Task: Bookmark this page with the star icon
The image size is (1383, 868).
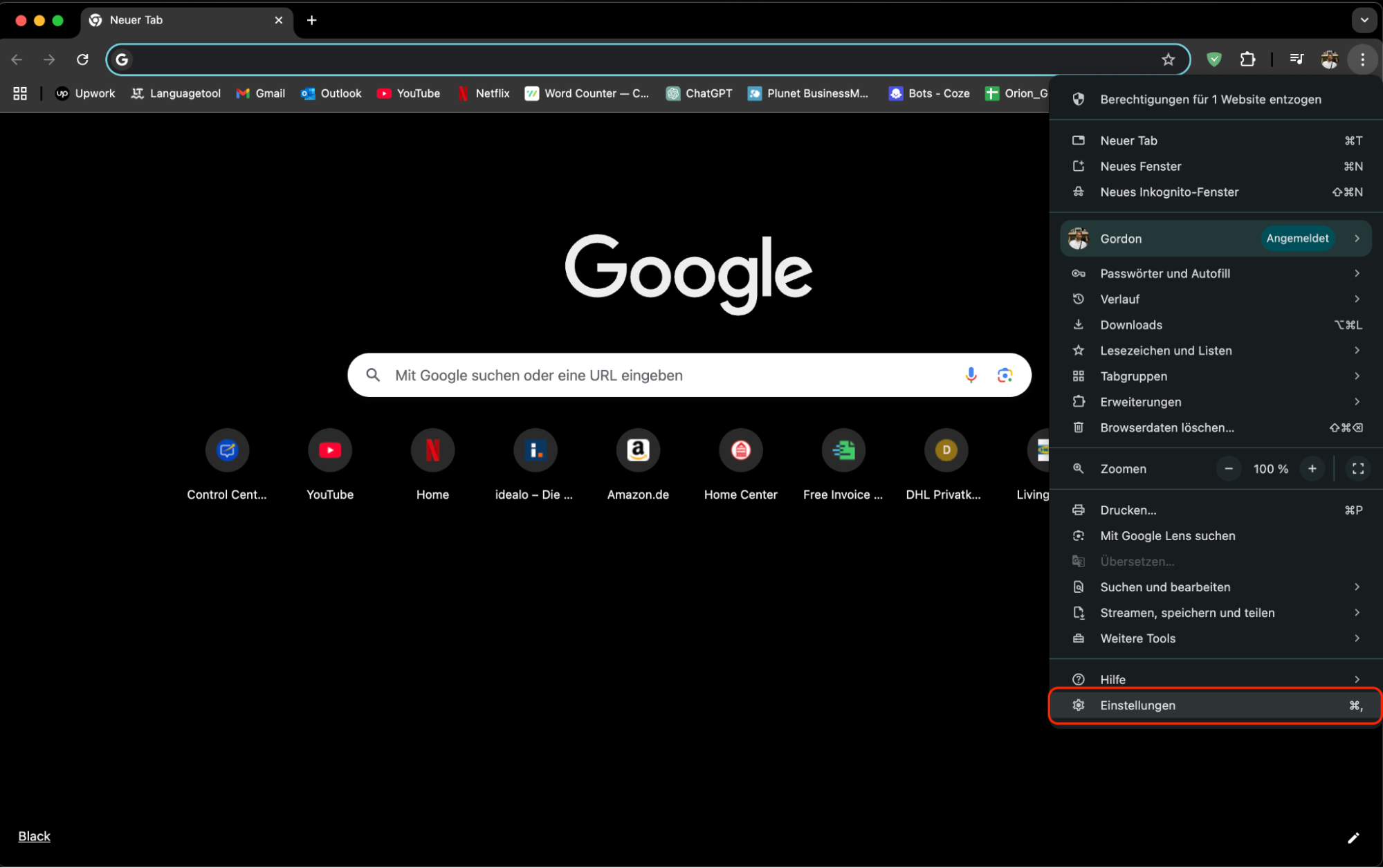Action: pos(1169,59)
